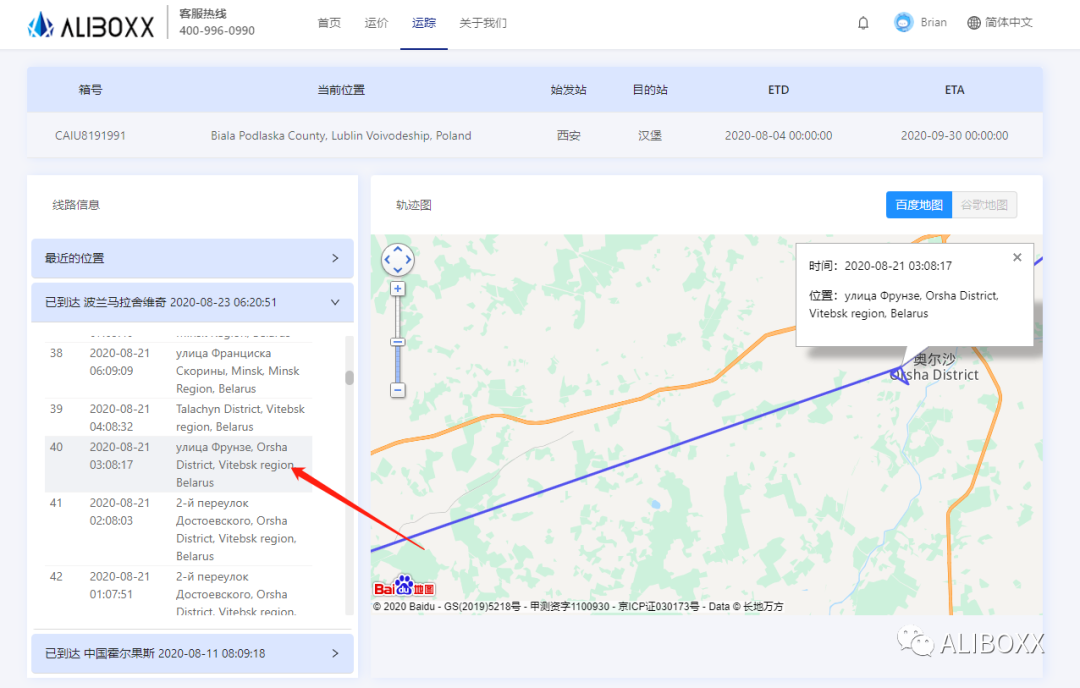Collapse the 已到达 波兰马拉舍维奇 section
The height and width of the screenshot is (688, 1080).
tap(192, 302)
